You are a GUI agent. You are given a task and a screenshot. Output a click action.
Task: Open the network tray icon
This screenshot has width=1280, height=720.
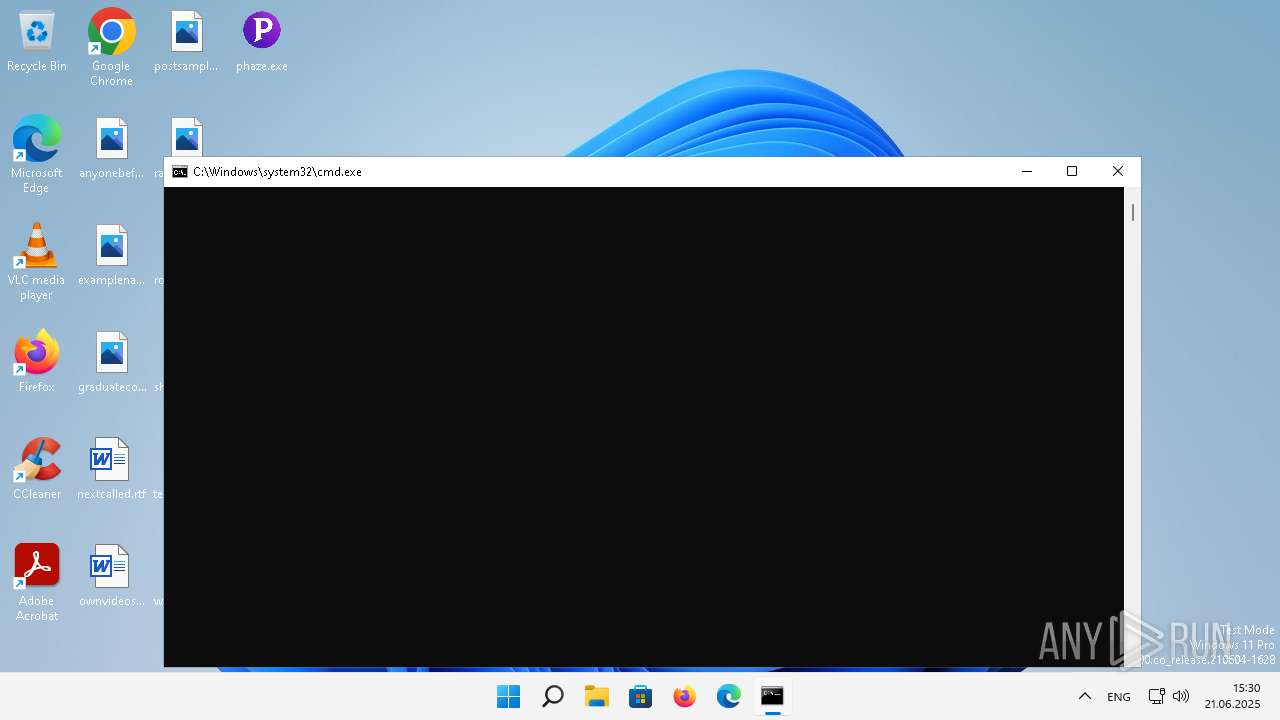click(1156, 696)
